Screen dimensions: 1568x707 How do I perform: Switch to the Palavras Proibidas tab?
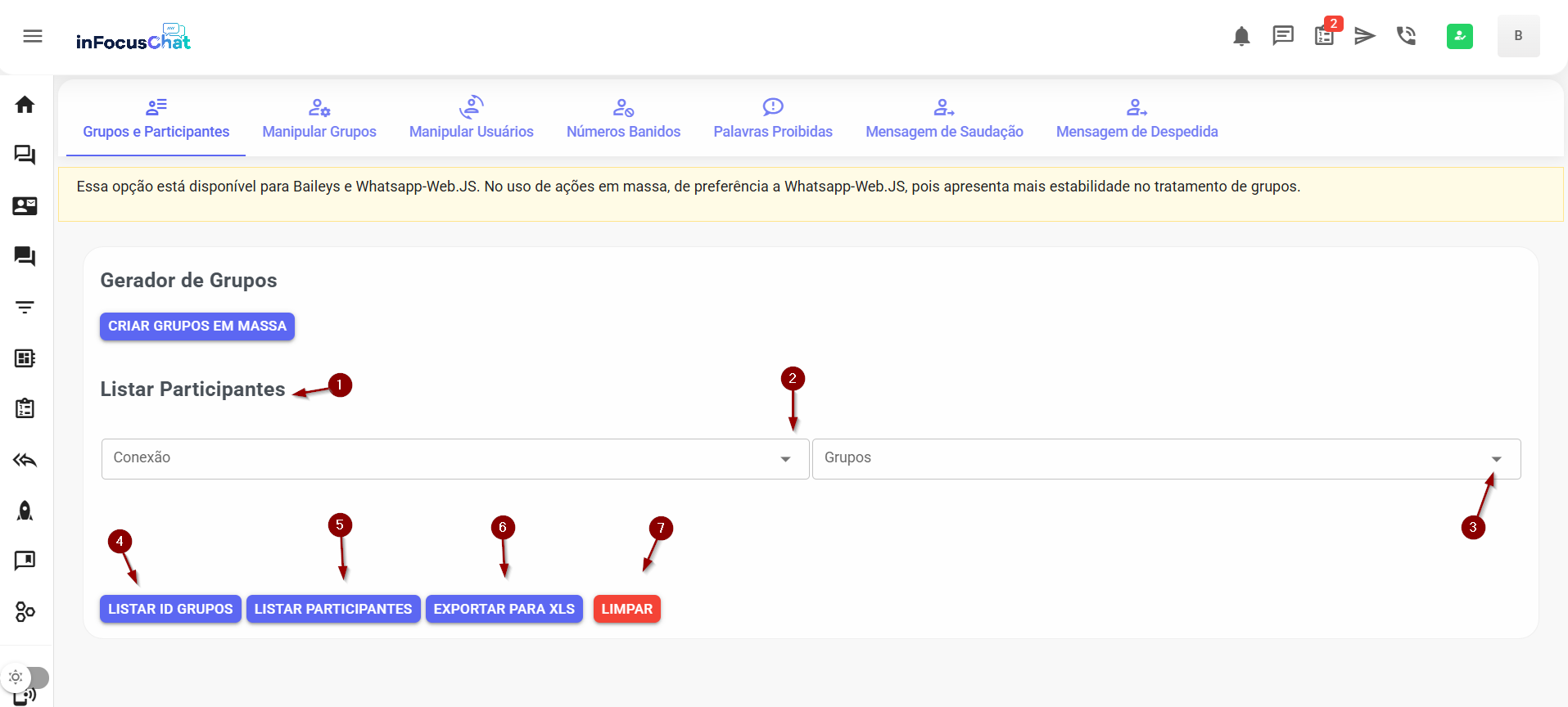772,119
